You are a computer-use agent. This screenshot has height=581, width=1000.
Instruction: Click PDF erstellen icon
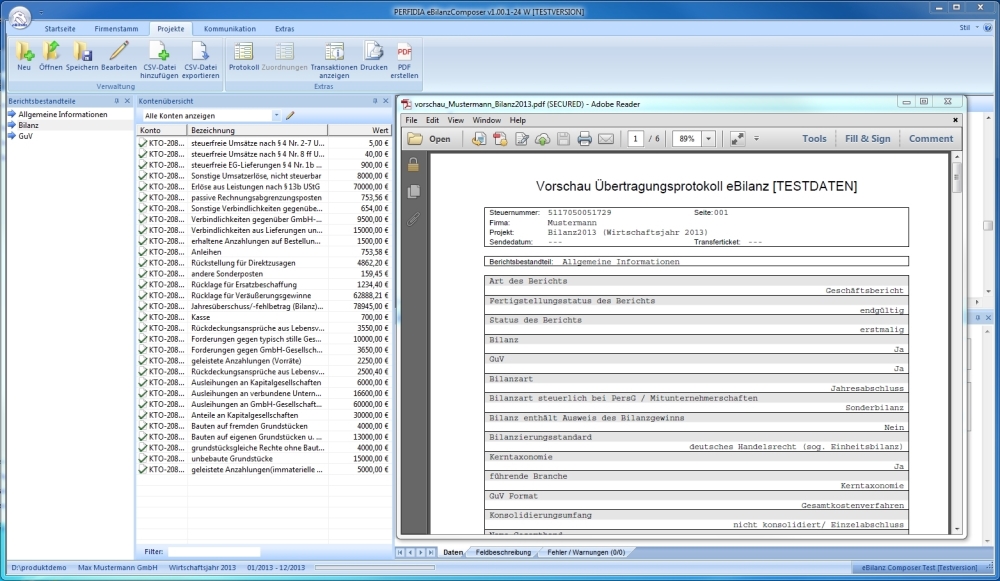[x=404, y=51]
